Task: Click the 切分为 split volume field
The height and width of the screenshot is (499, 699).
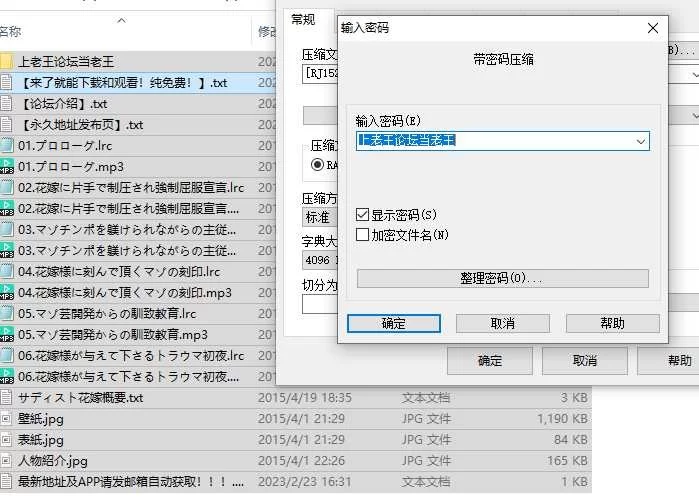Action: [x=320, y=305]
